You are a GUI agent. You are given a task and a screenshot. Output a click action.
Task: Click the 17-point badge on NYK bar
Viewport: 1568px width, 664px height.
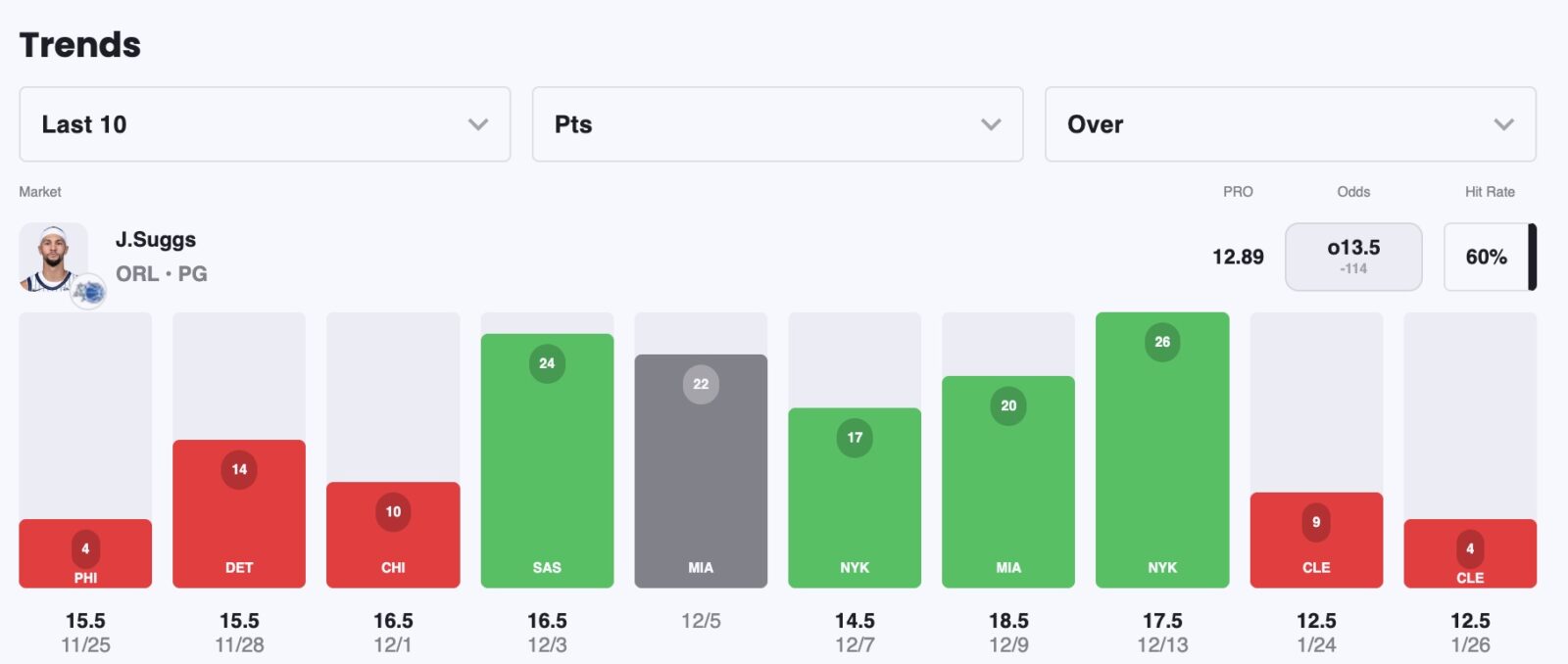click(855, 438)
